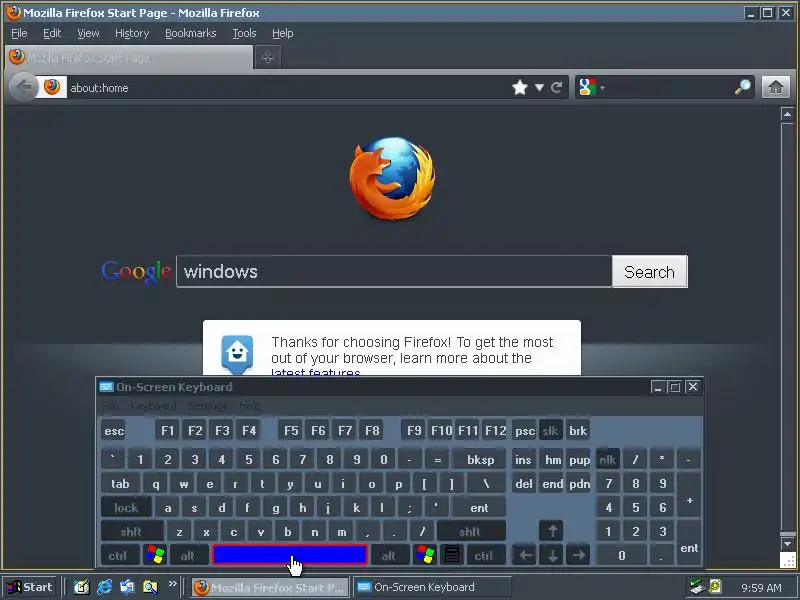Click the about:home address field
Screen dimensions: 800x600
tap(286, 88)
